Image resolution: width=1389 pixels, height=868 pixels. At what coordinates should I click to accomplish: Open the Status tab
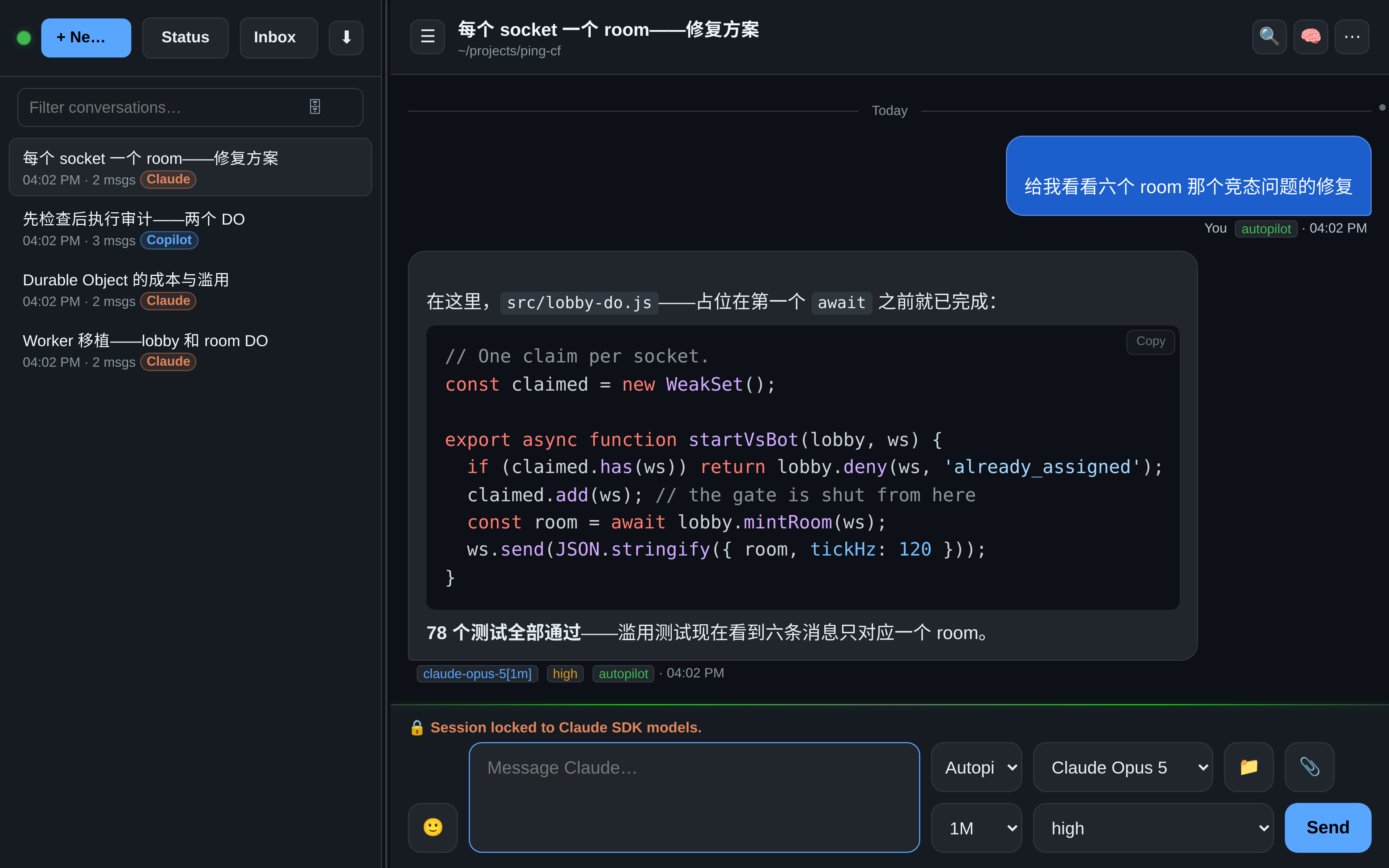186,37
